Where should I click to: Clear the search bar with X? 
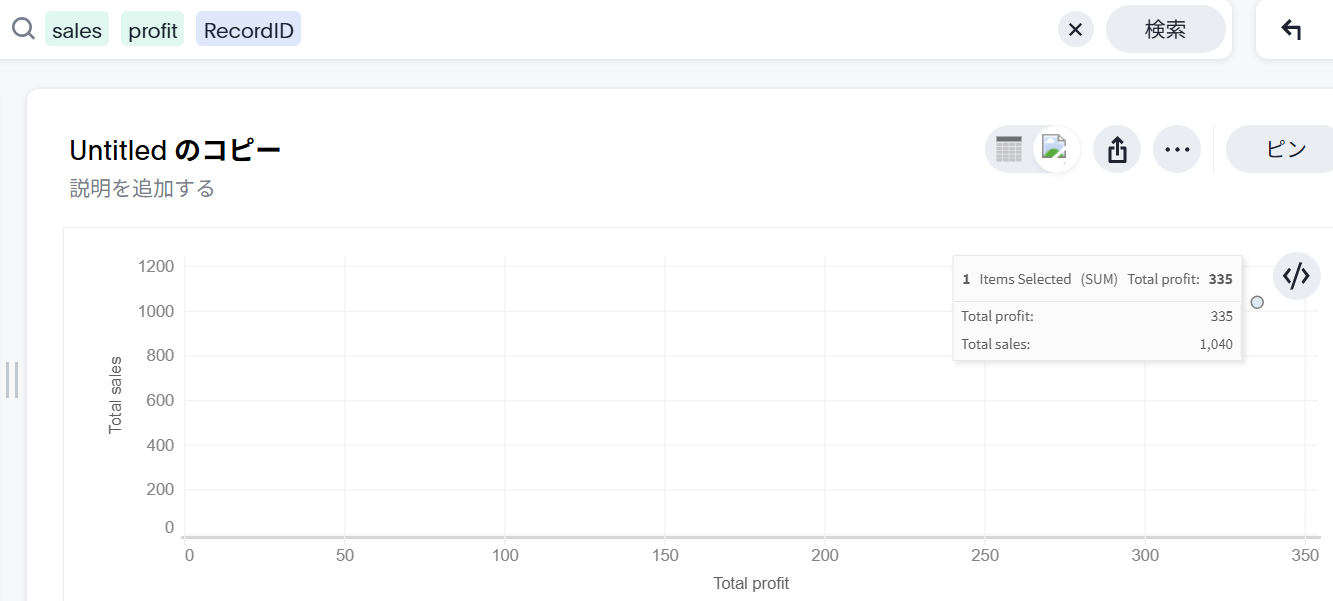(x=1075, y=30)
